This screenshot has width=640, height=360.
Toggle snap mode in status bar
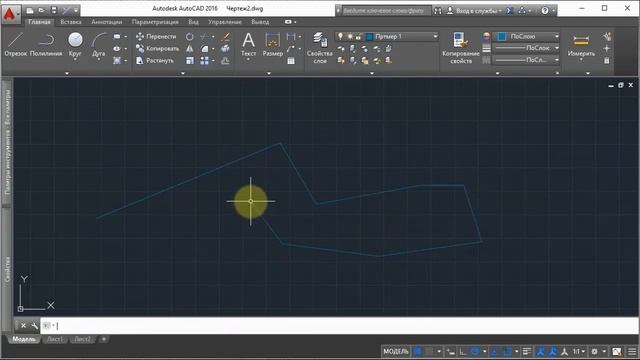(x=429, y=351)
